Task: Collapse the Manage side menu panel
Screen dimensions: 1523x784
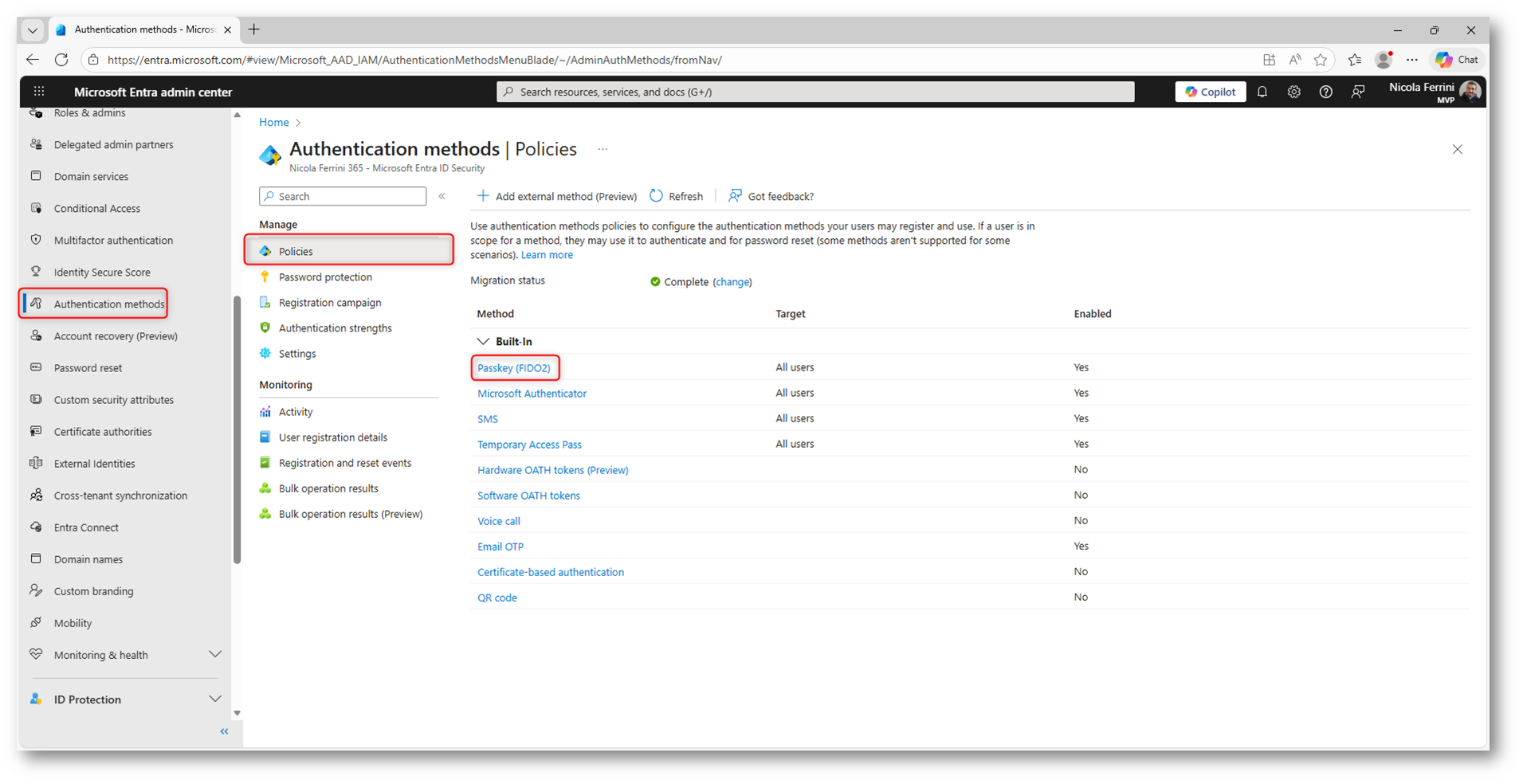Action: pos(442,196)
